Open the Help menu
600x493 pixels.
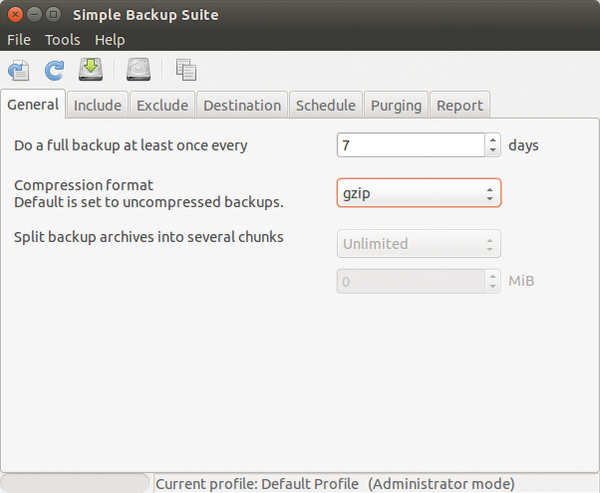coord(110,40)
